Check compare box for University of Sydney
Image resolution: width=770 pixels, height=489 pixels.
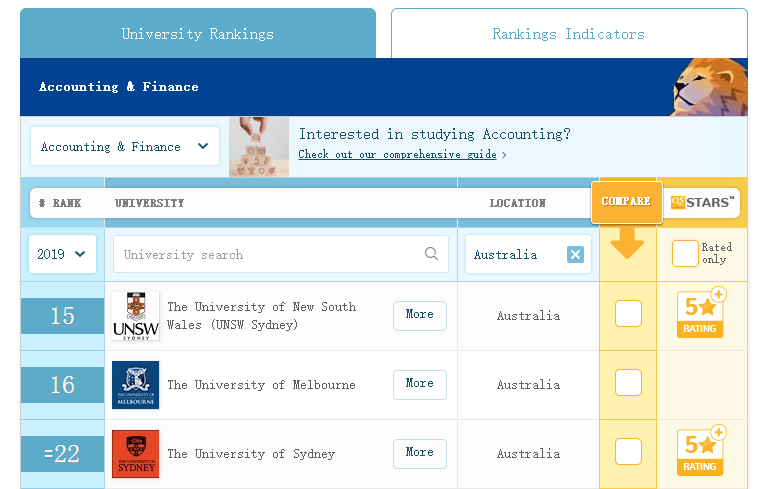point(628,452)
